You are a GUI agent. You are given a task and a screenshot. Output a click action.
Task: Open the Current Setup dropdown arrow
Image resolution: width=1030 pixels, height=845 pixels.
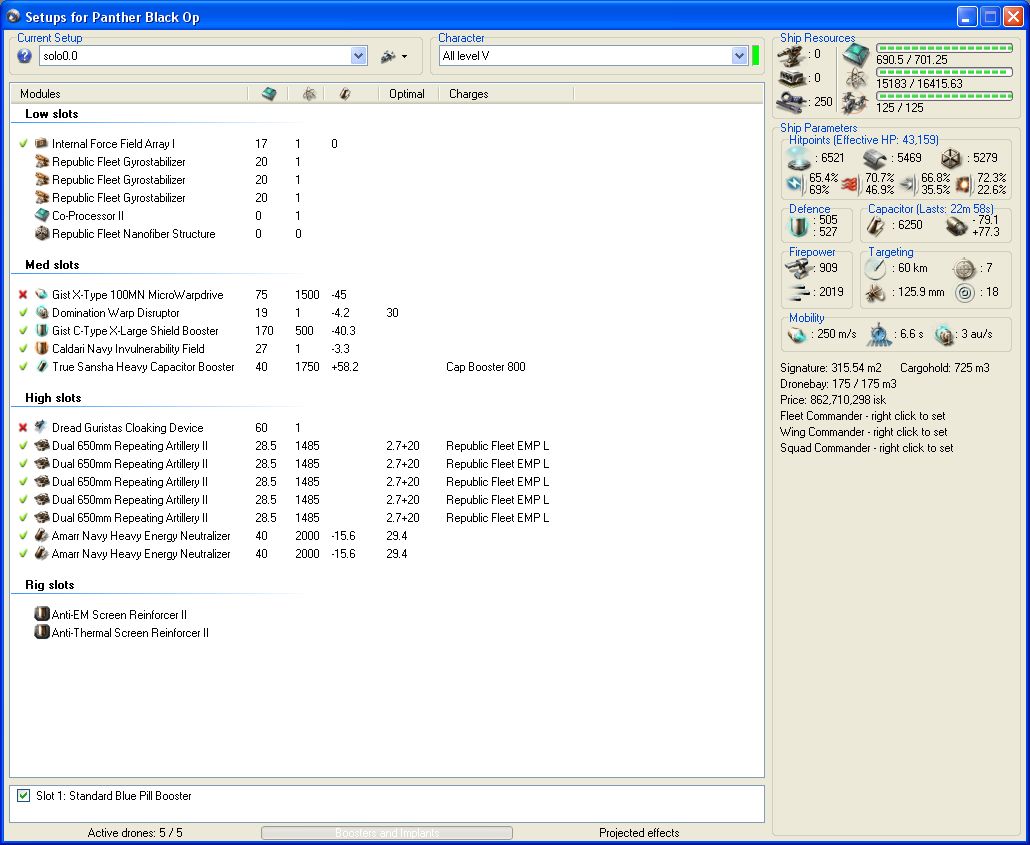[x=358, y=56]
